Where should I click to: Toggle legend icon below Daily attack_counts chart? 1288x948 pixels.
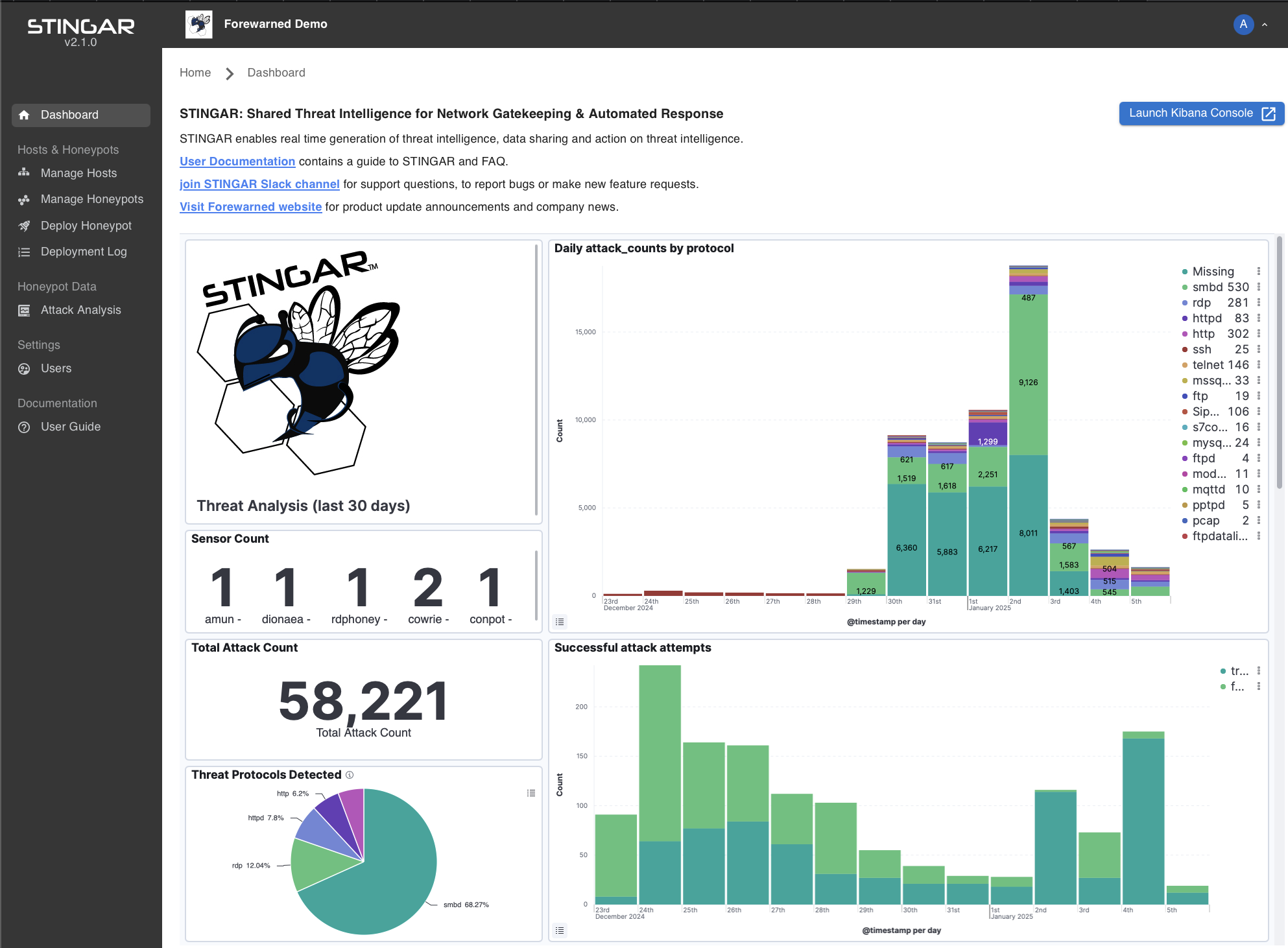[560, 622]
